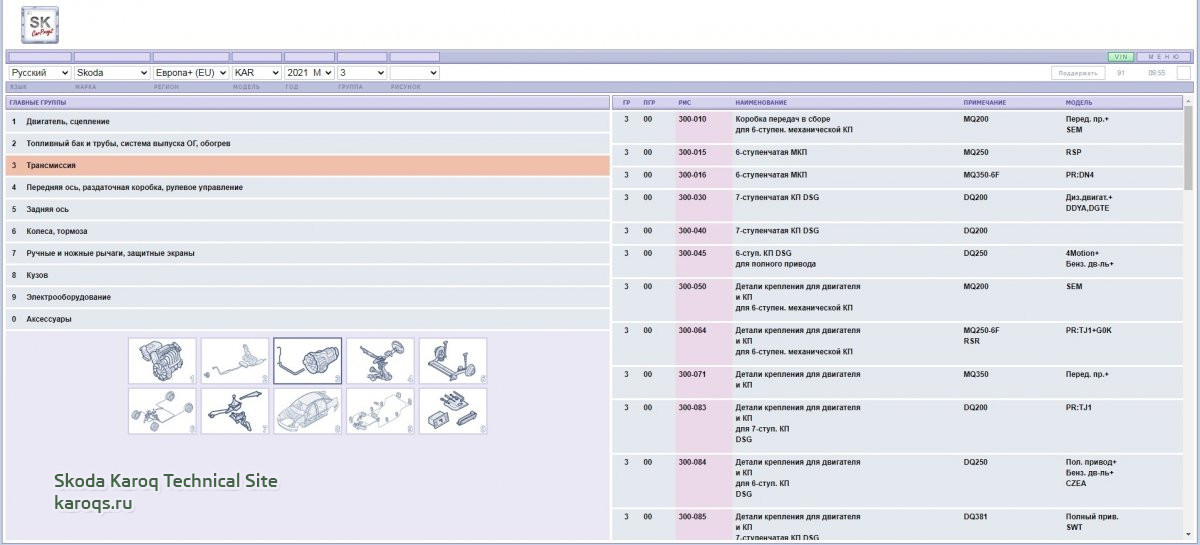Click name text Коробка передач в сборе
Image resolution: width=1200 pixels, height=545 pixels.
[783, 119]
